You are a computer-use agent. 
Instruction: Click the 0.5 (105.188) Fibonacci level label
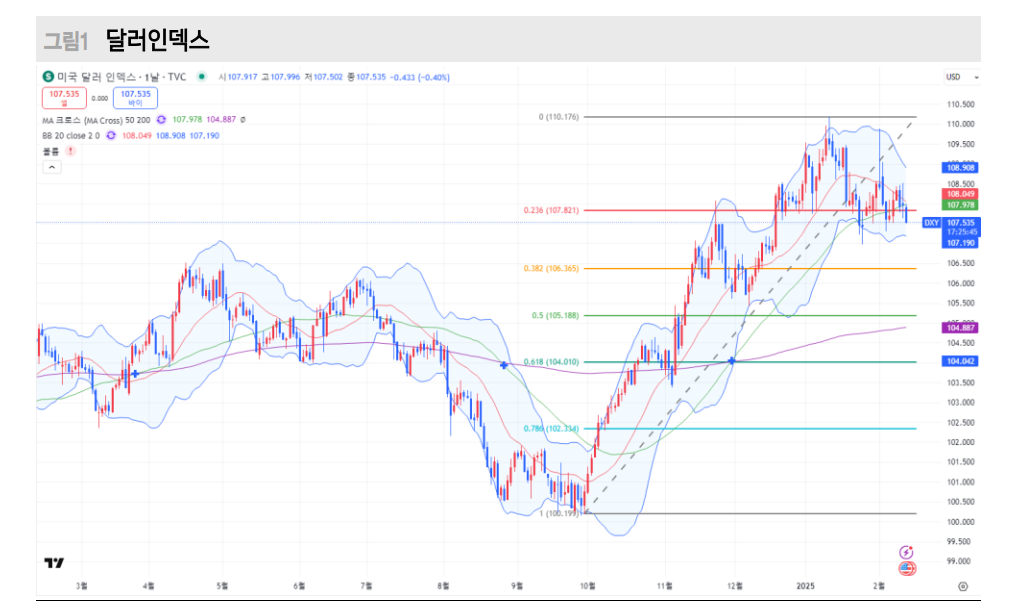[x=555, y=315]
